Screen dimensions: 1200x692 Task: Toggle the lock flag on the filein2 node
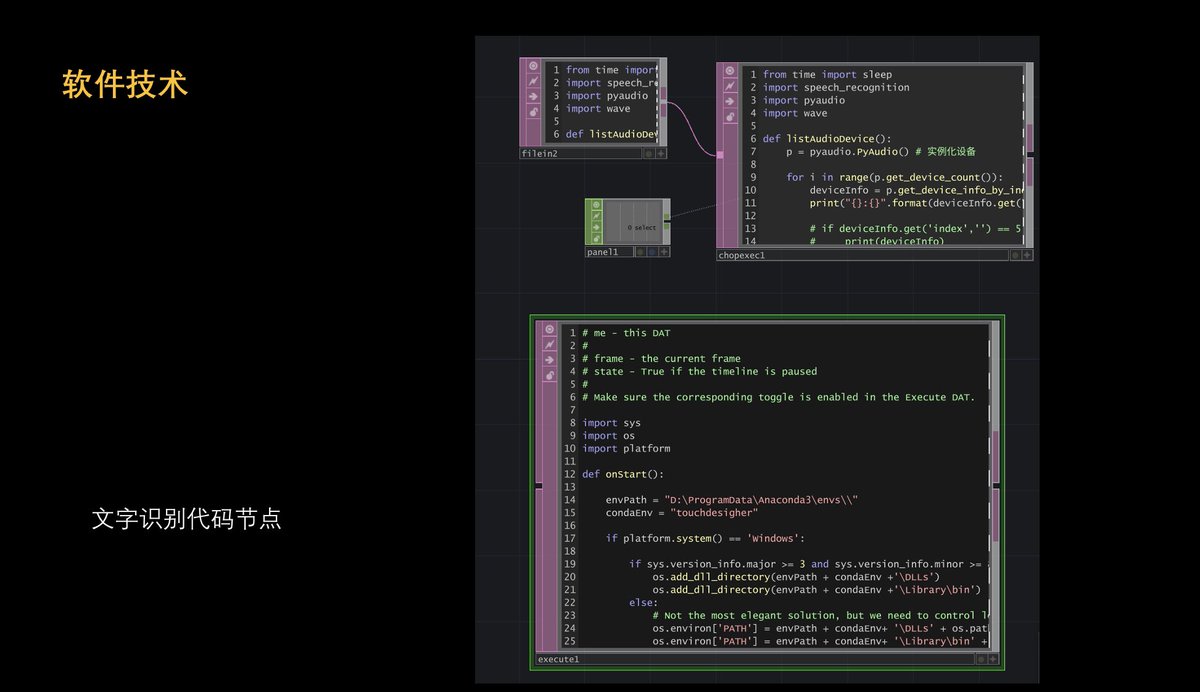click(533, 112)
